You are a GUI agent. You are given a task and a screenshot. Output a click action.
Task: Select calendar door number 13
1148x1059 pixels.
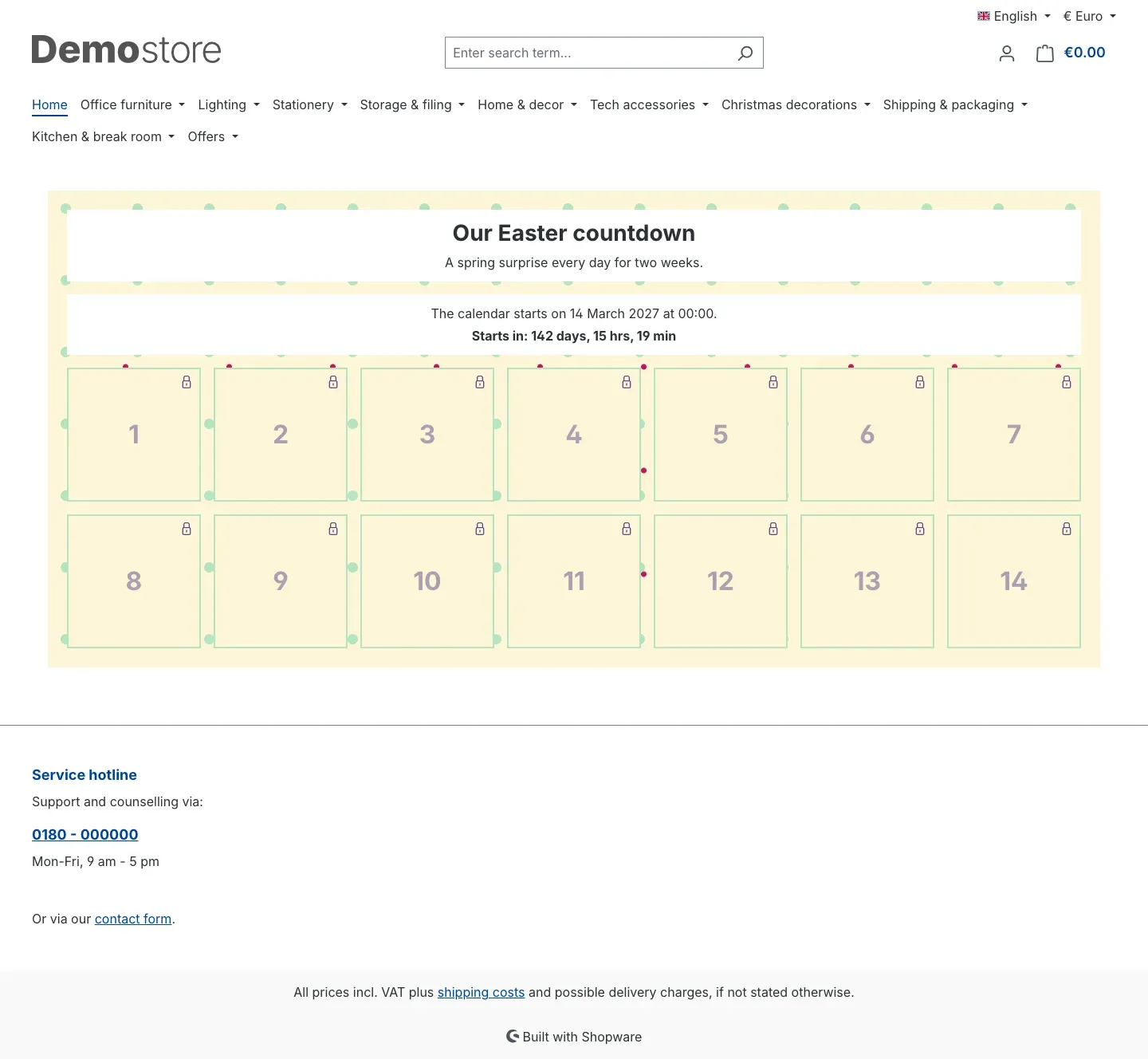coord(867,581)
